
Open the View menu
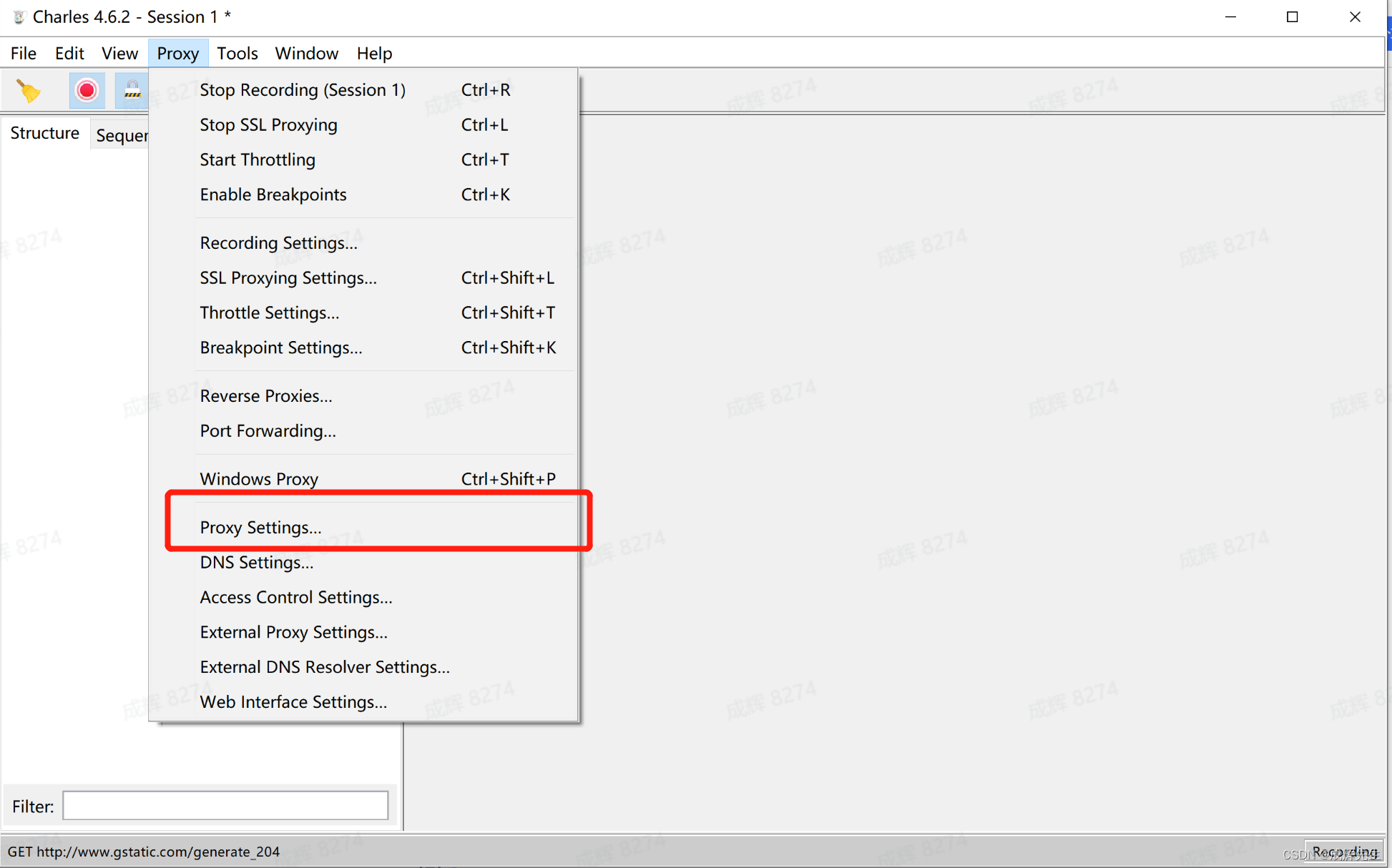coord(119,54)
